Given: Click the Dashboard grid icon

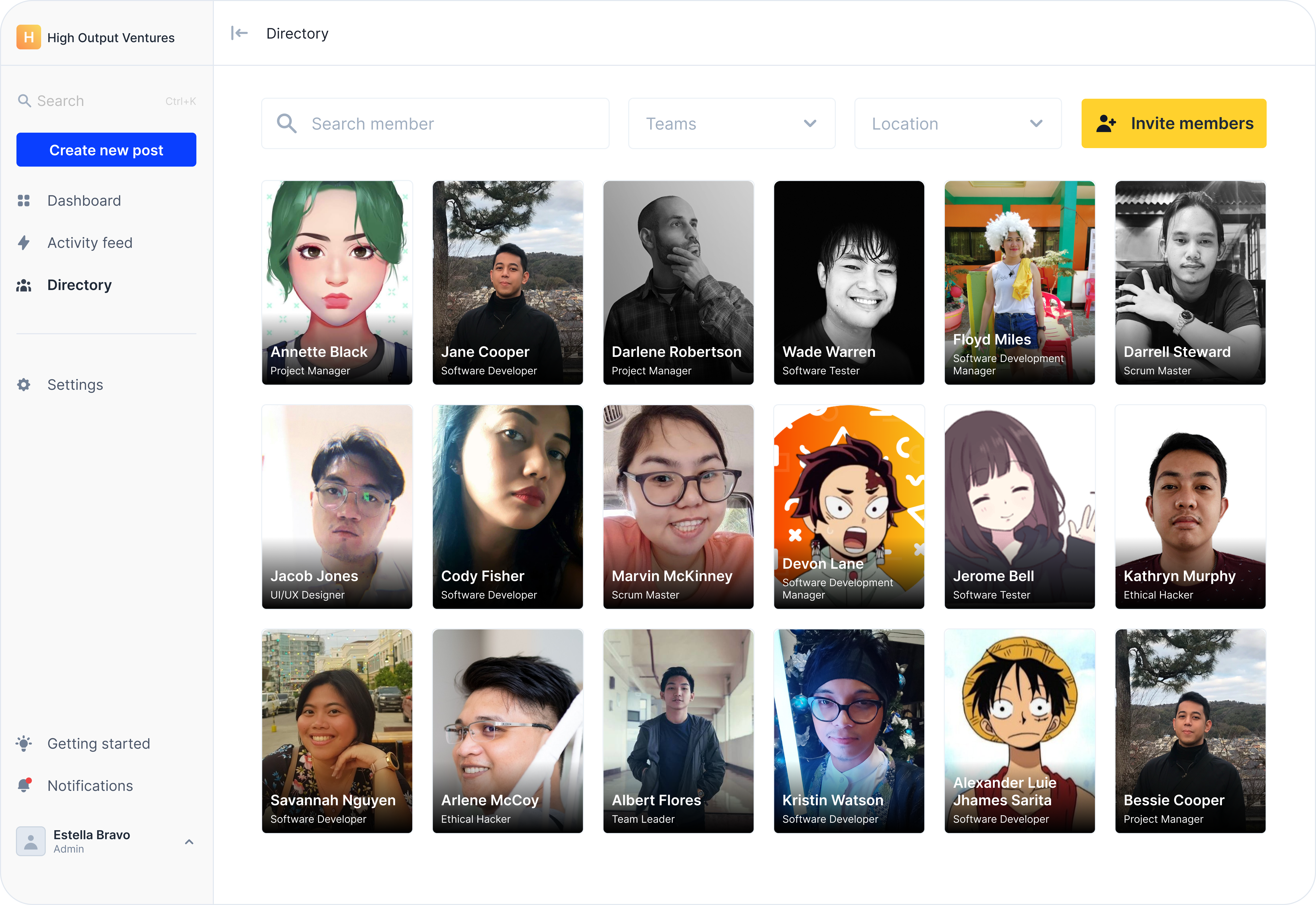Looking at the screenshot, I should coord(24,201).
